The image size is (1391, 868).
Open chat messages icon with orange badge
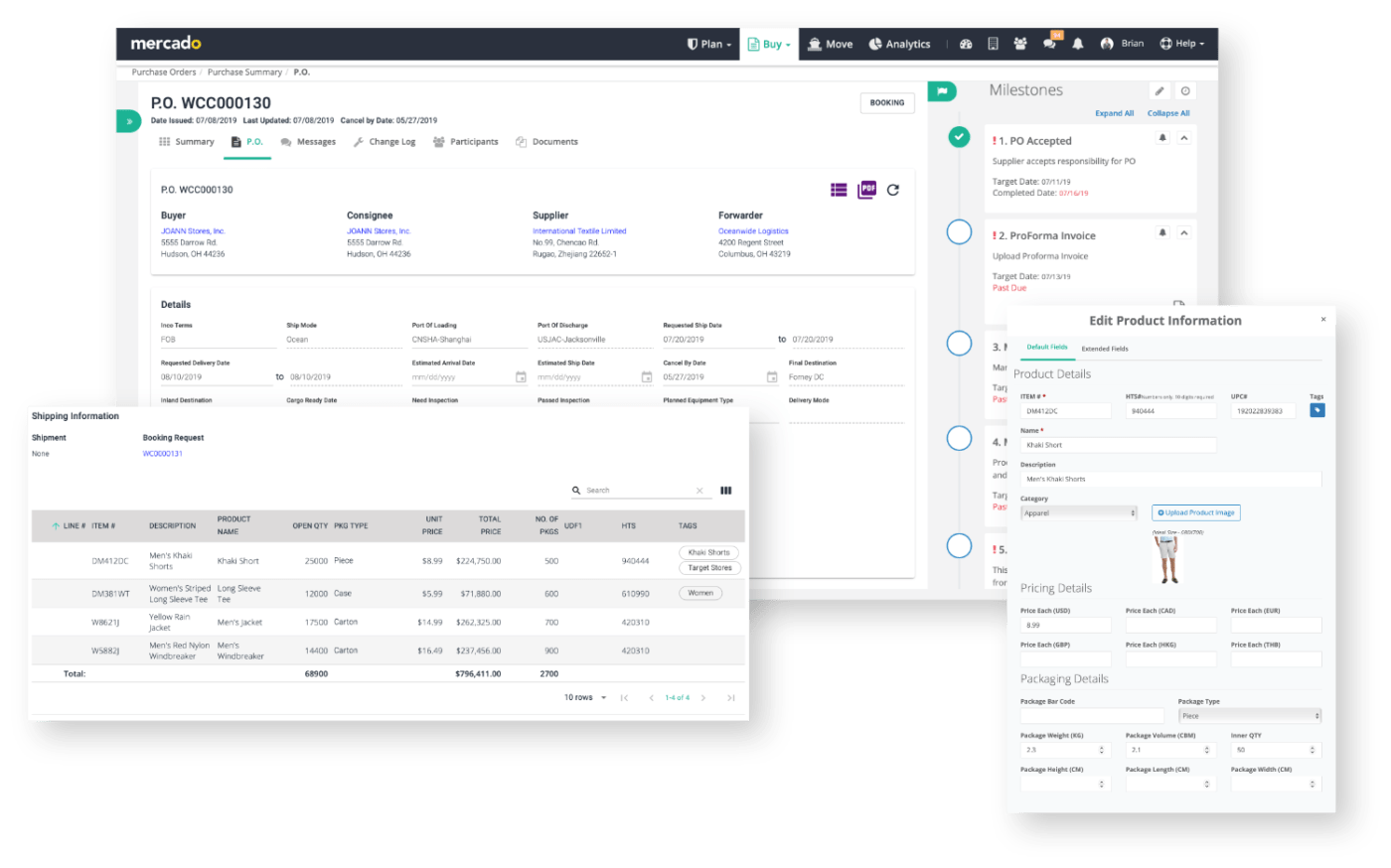pyautogui.click(x=1050, y=43)
